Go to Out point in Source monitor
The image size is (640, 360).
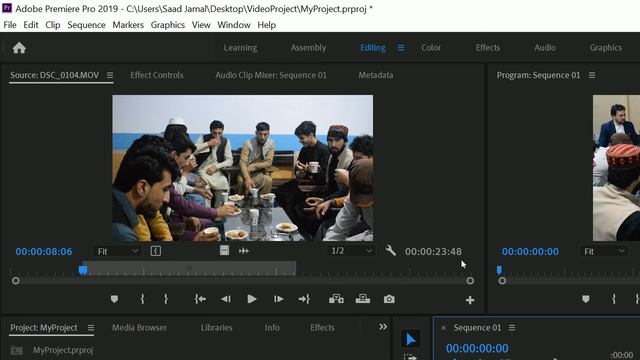[x=304, y=299]
